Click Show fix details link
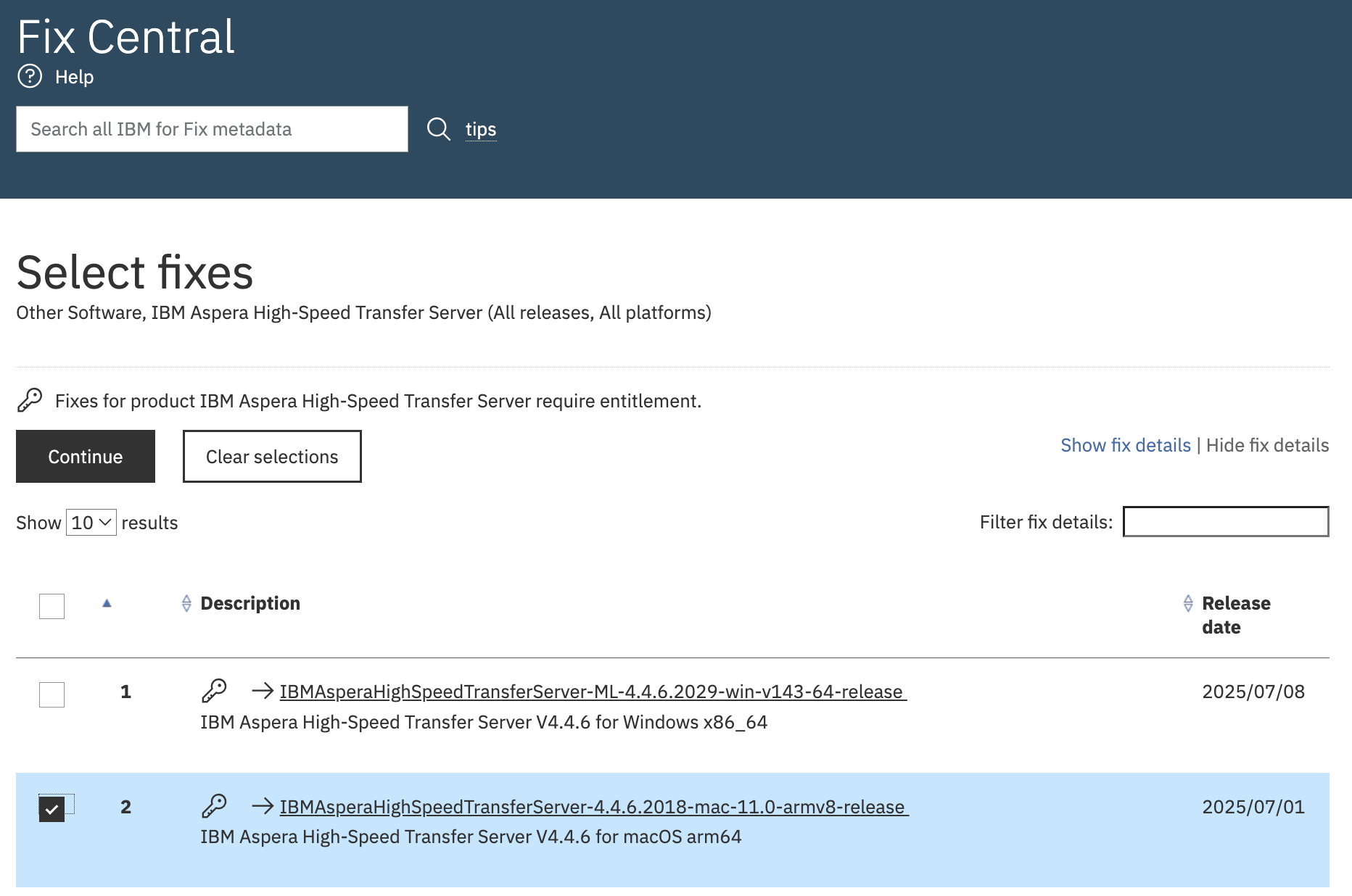Screen dimensions: 1352x896 1126,445
